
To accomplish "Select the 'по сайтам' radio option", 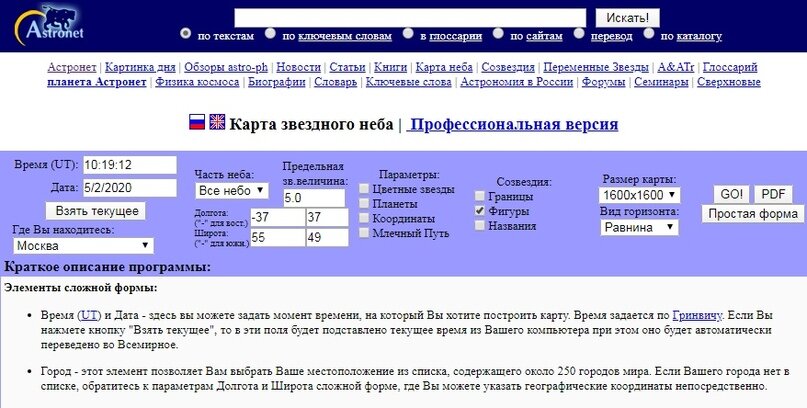I will [498, 33].
